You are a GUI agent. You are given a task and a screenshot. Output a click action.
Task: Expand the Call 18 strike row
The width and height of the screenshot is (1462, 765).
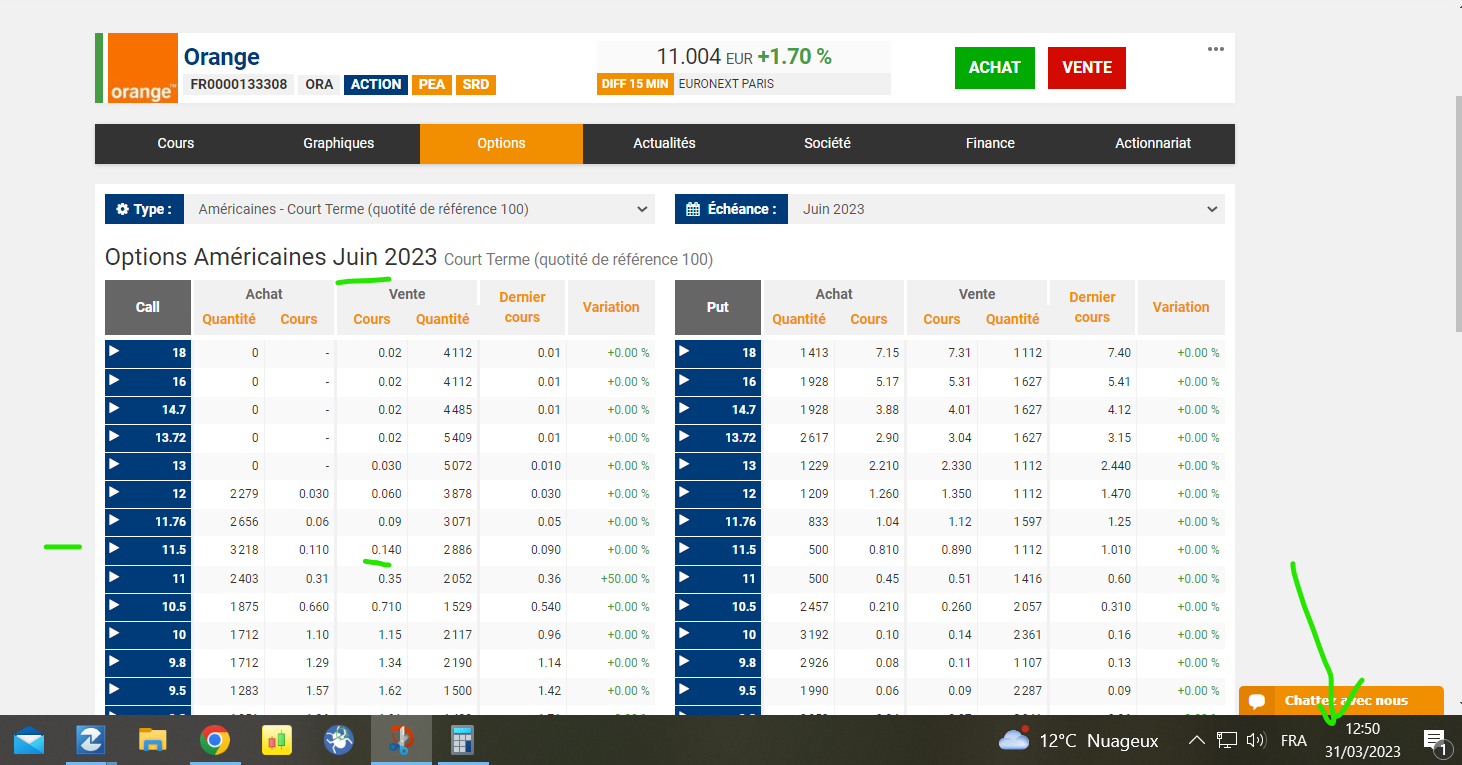tap(114, 352)
